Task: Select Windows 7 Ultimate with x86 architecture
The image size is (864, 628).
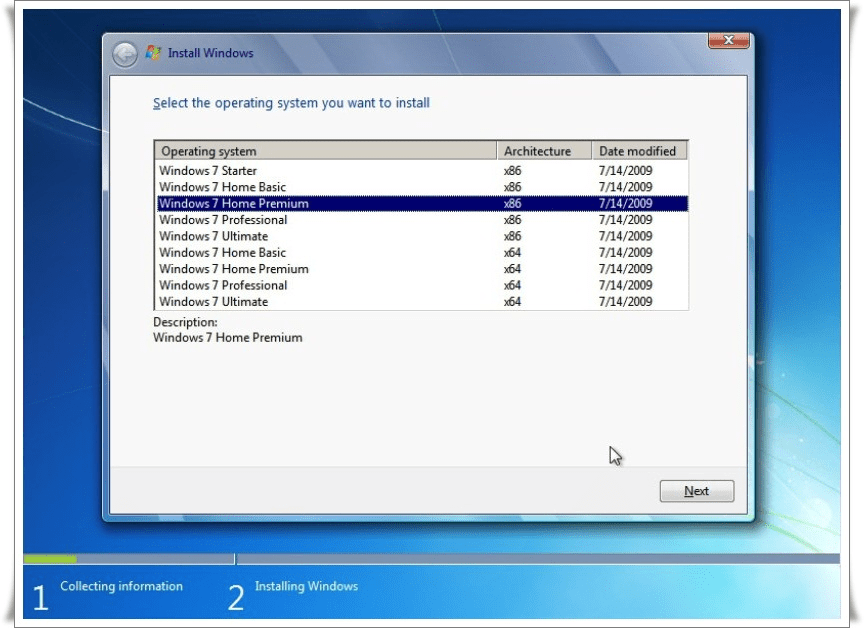Action: point(213,236)
